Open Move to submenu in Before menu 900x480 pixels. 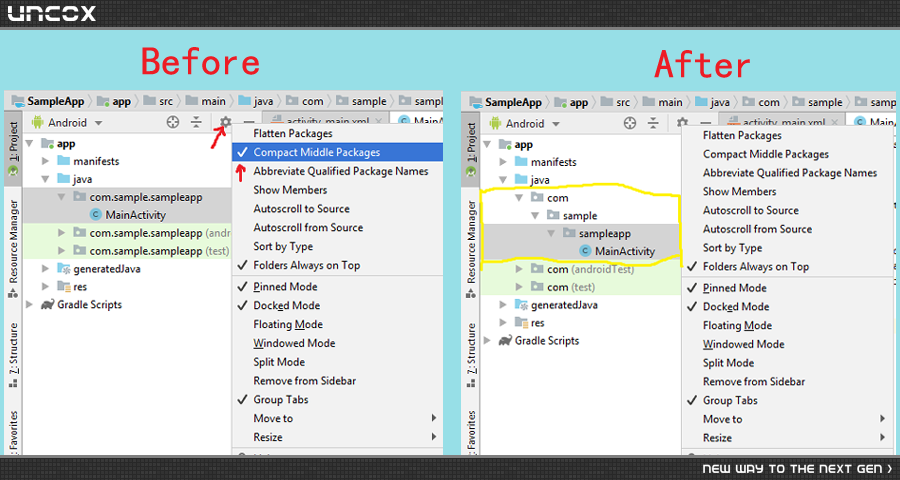tap(338, 418)
